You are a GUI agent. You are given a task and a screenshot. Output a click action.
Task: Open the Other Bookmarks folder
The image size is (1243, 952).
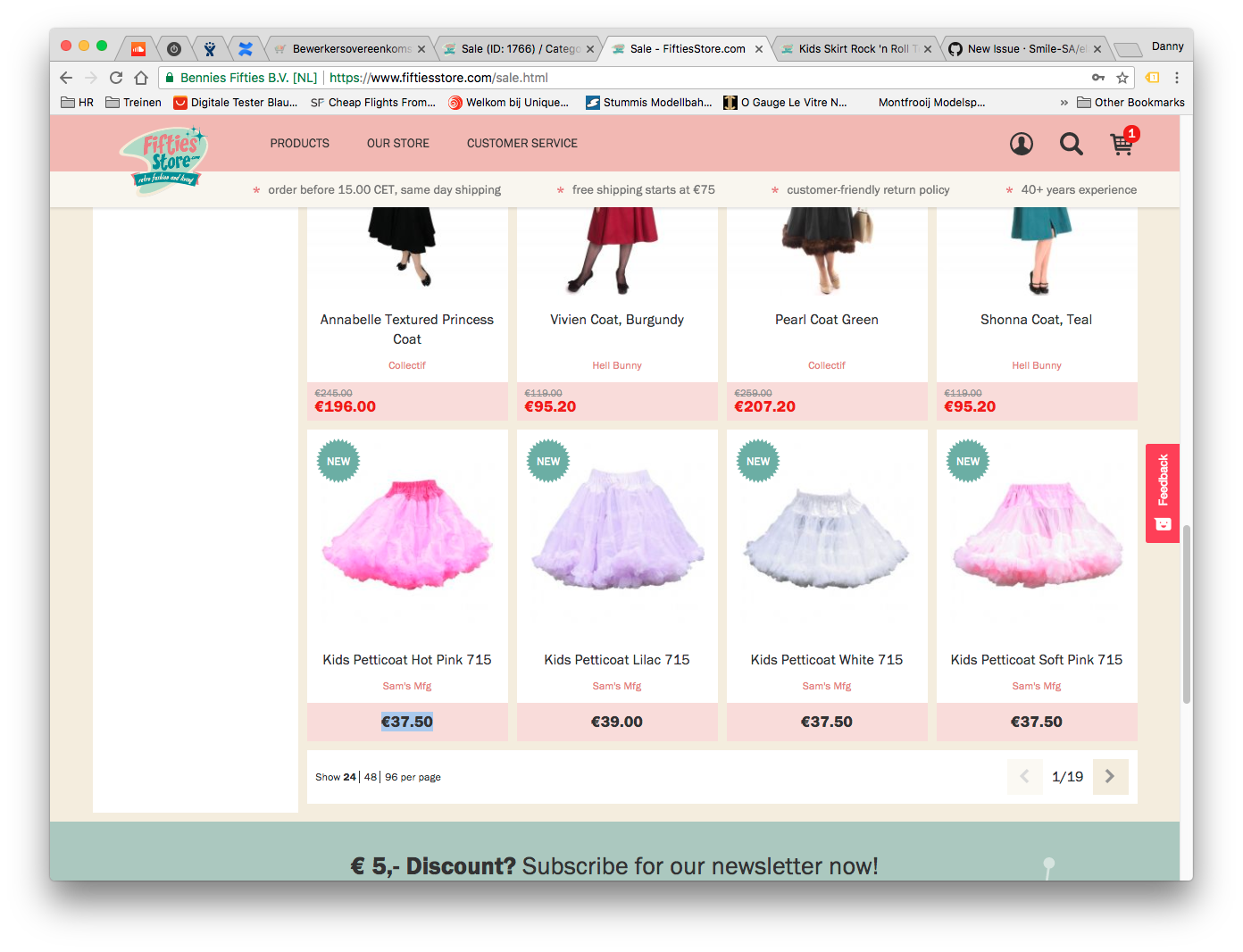tap(1130, 103)
